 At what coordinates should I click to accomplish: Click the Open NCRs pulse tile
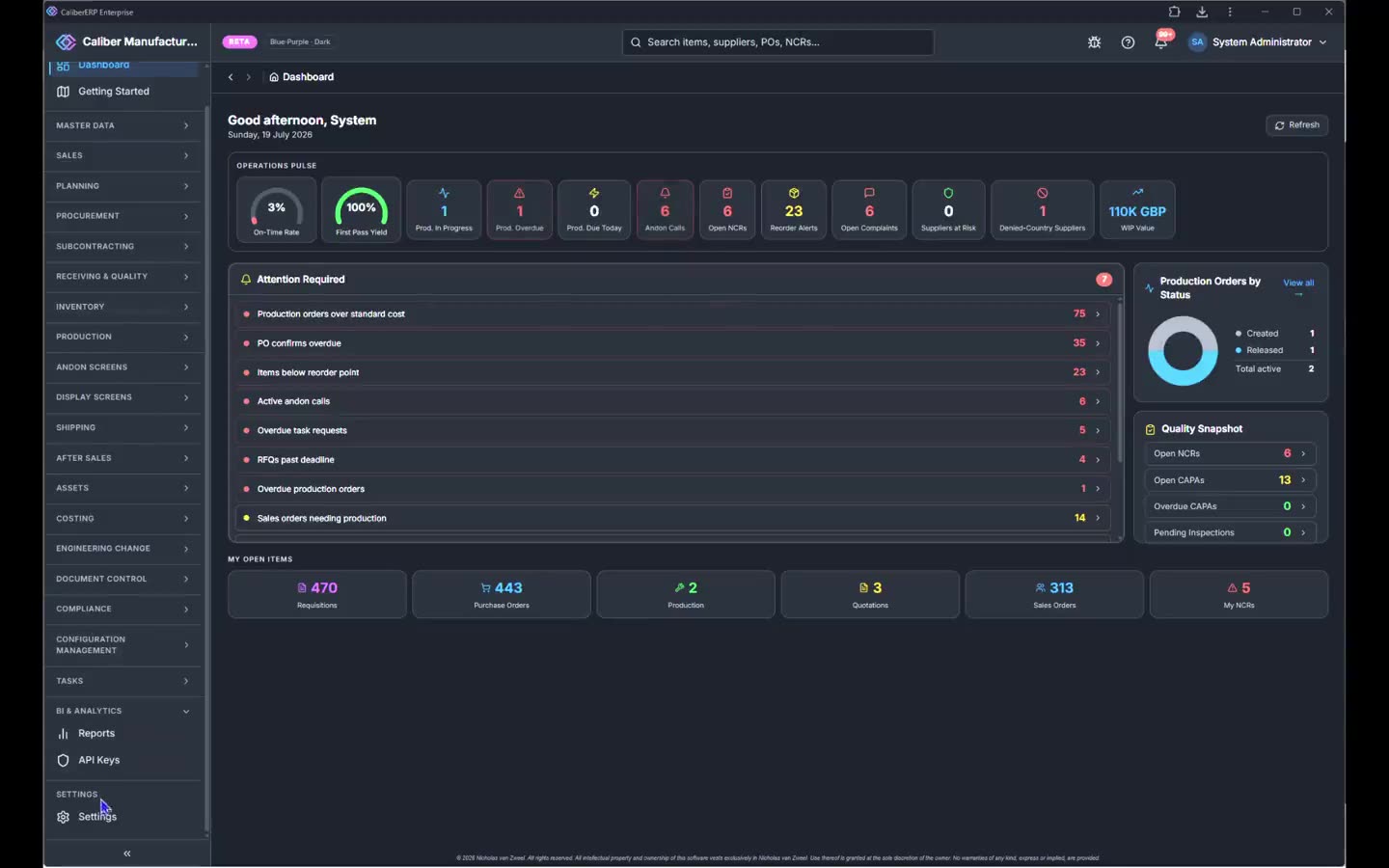click(727, 210)
